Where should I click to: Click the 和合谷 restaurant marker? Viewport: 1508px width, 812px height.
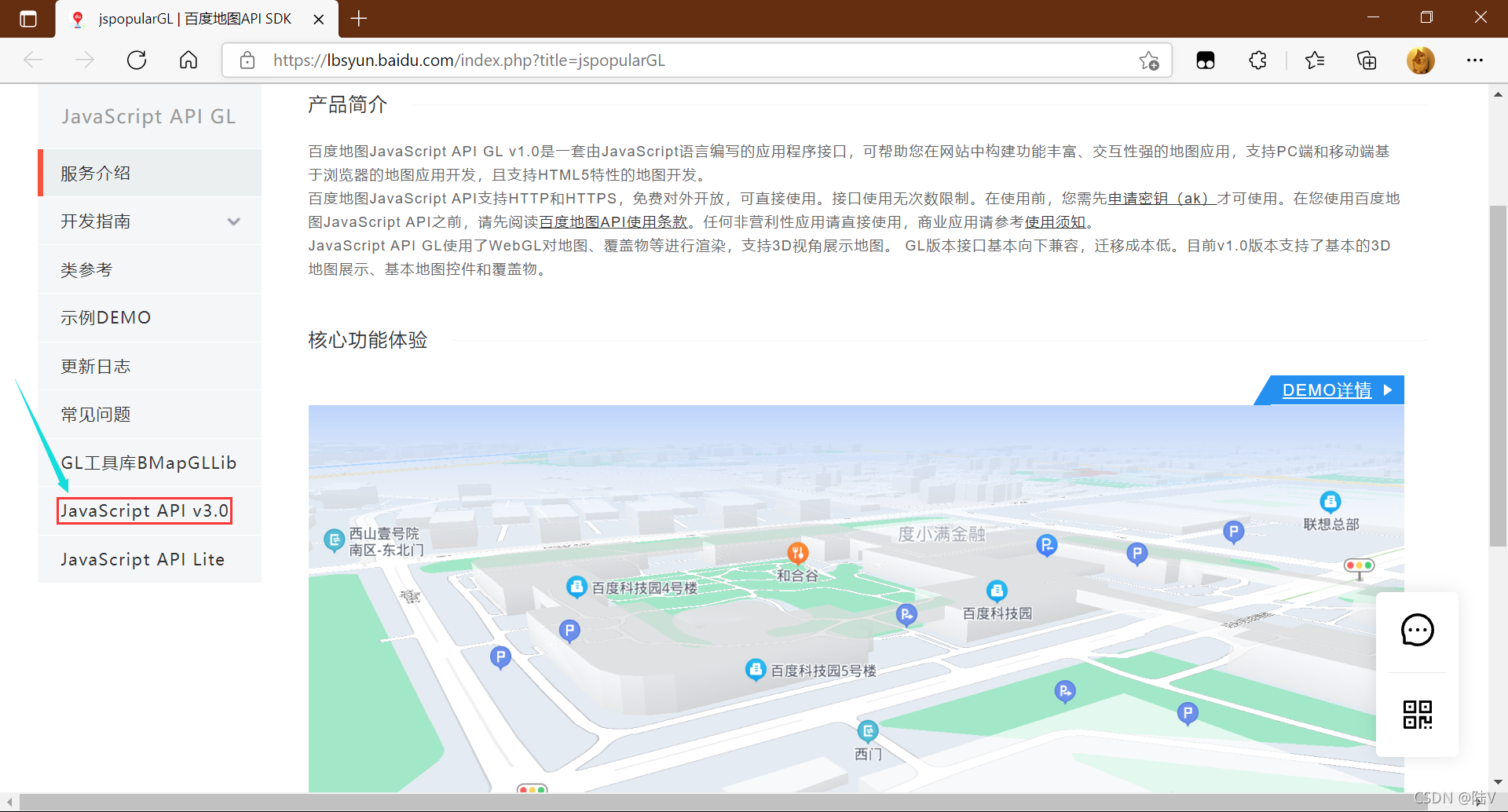798,553
